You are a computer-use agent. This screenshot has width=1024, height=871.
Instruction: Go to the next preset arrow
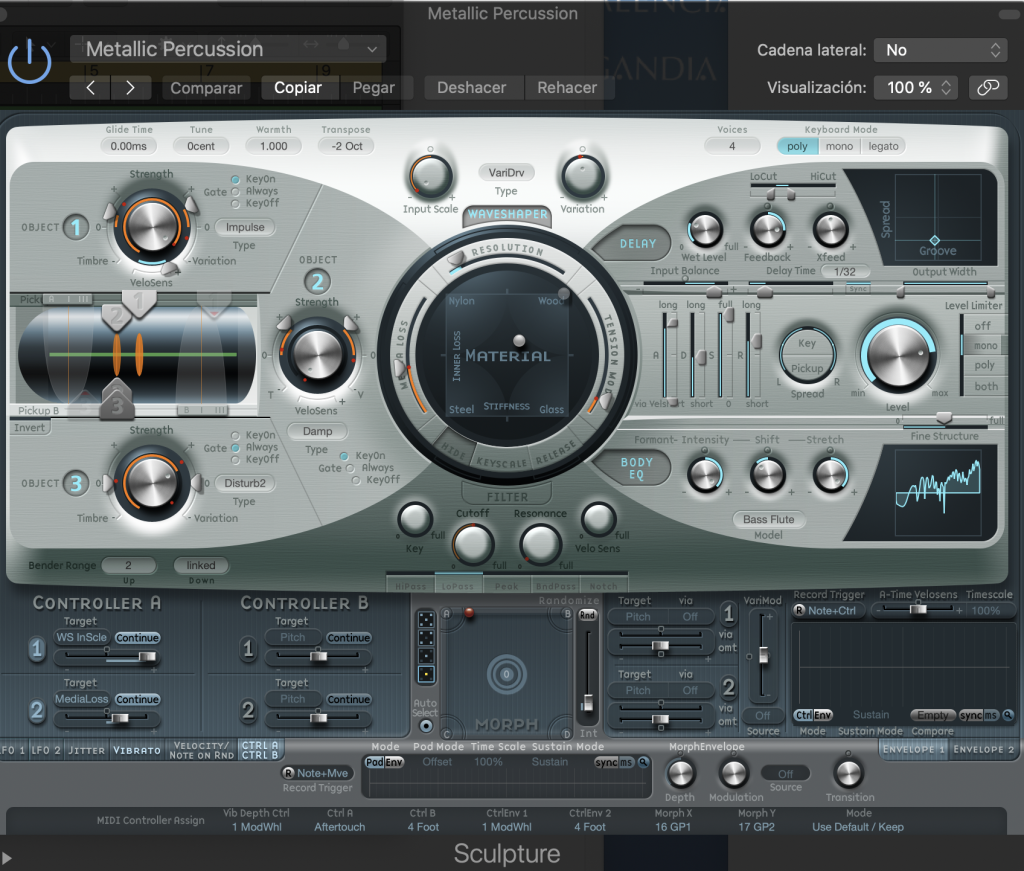click(x=131, y=87)
